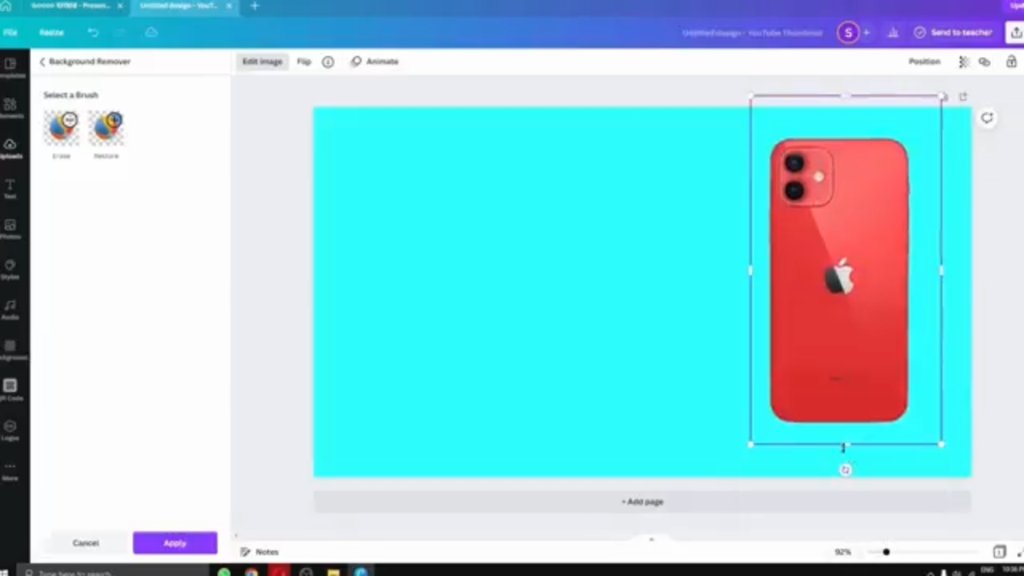Open the QR Code sidebar panel

pyautogui.click(x=10, y=390)
